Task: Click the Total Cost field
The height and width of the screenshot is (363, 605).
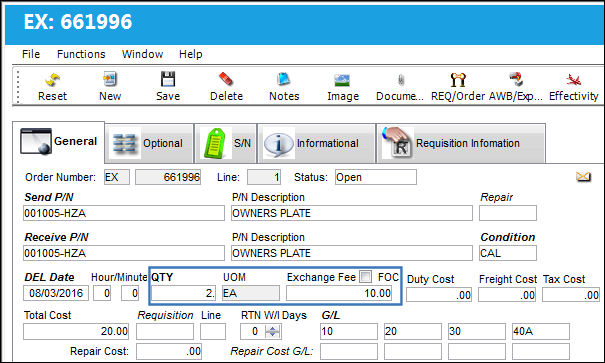Action: coord(76,331)
